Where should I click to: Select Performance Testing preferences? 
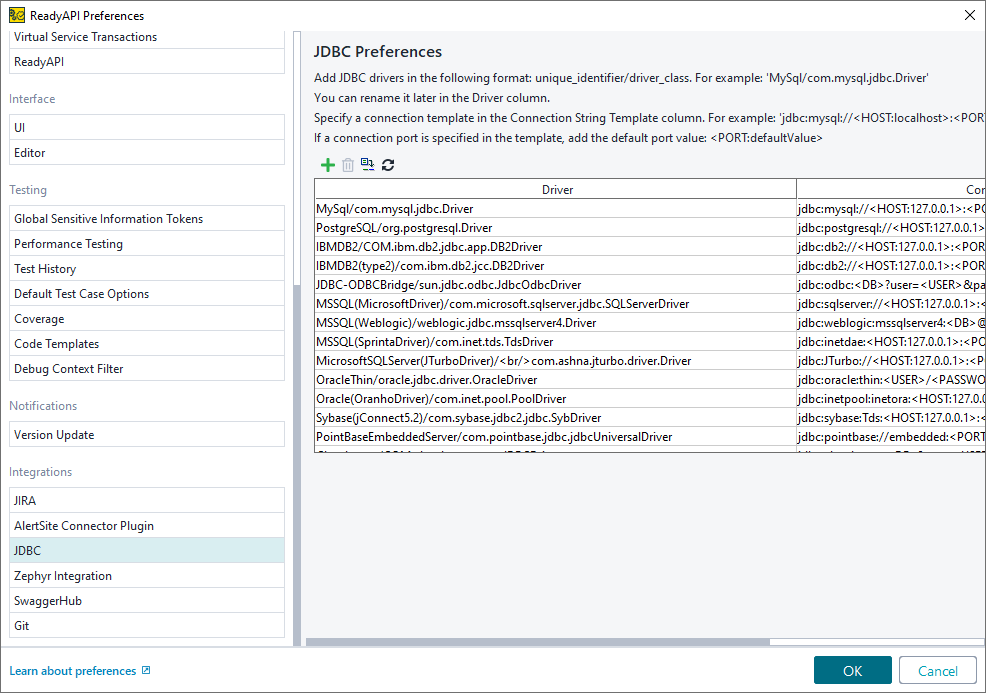(x=146, y=243)
